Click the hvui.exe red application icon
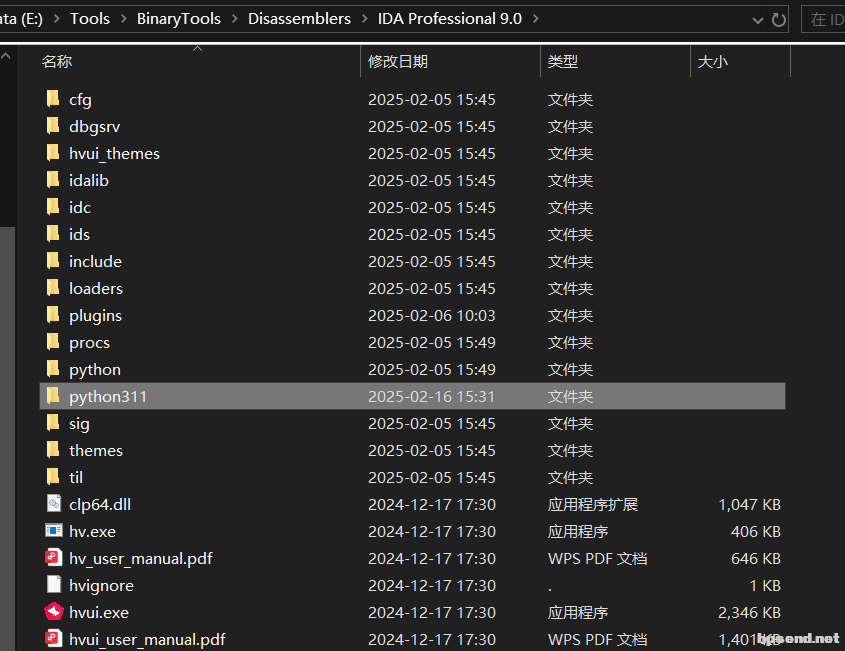 coord(54,612)
